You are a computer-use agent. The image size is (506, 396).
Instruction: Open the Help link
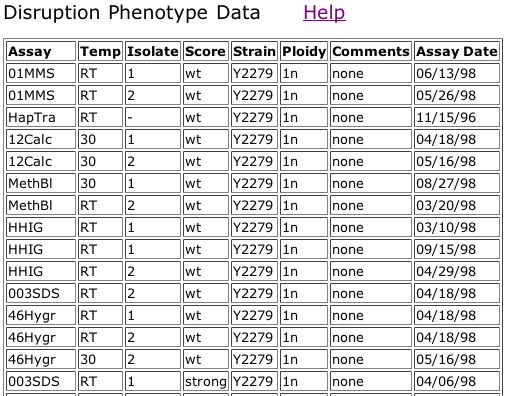click(324, 13)
